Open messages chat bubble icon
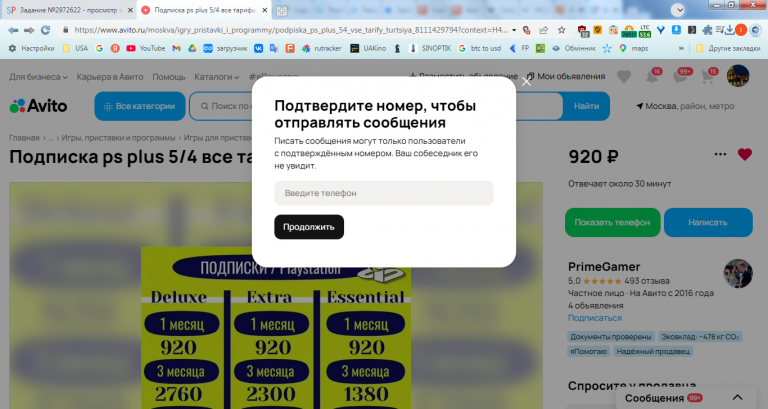Screen dimensions: 768x409 pos(680,76)
